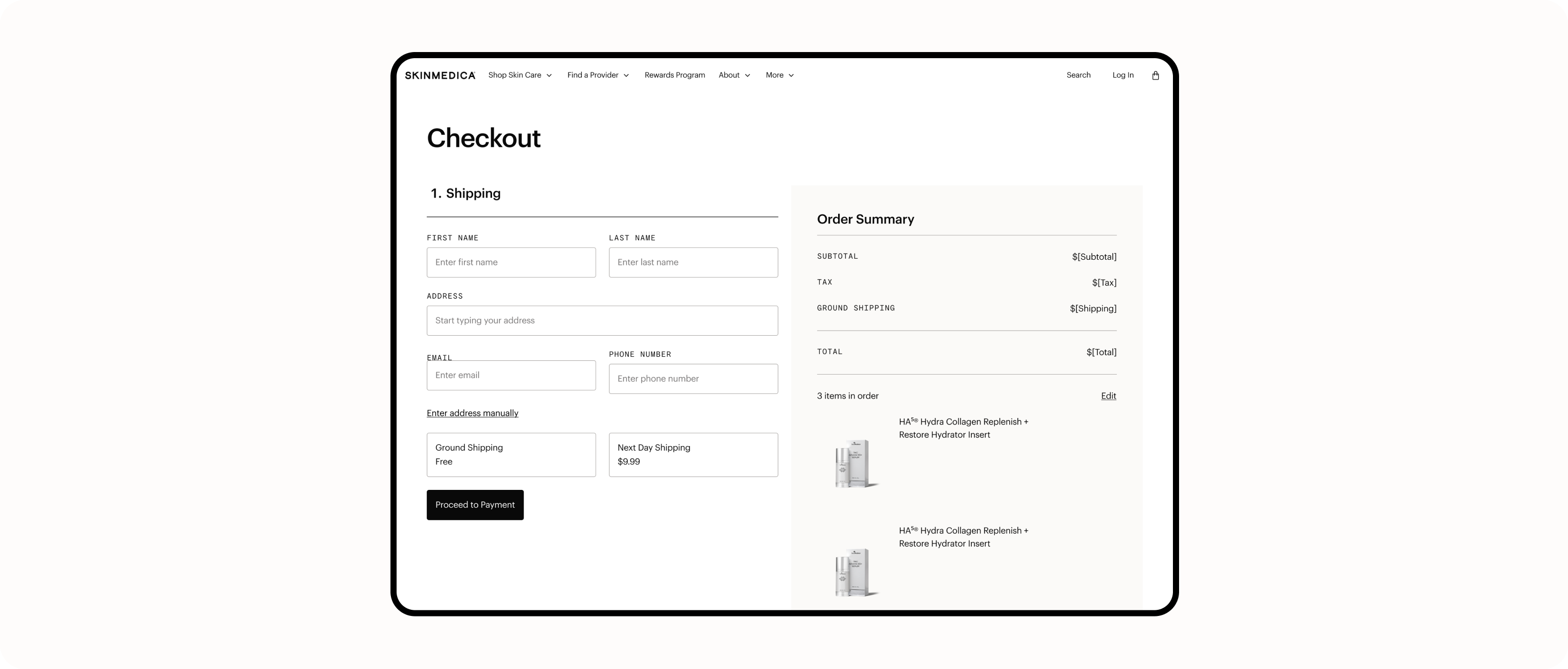Click the $[Subtotal] value
Image resolution: width=1568 pixels, height=669 pixels.
pos(1094,257)
